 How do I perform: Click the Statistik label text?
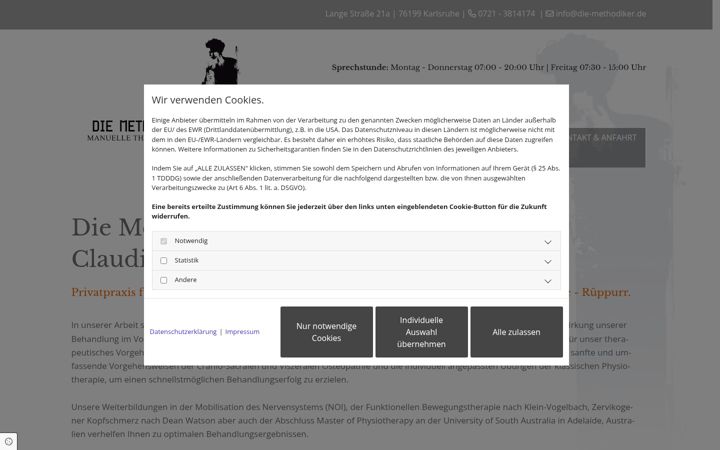186,260
